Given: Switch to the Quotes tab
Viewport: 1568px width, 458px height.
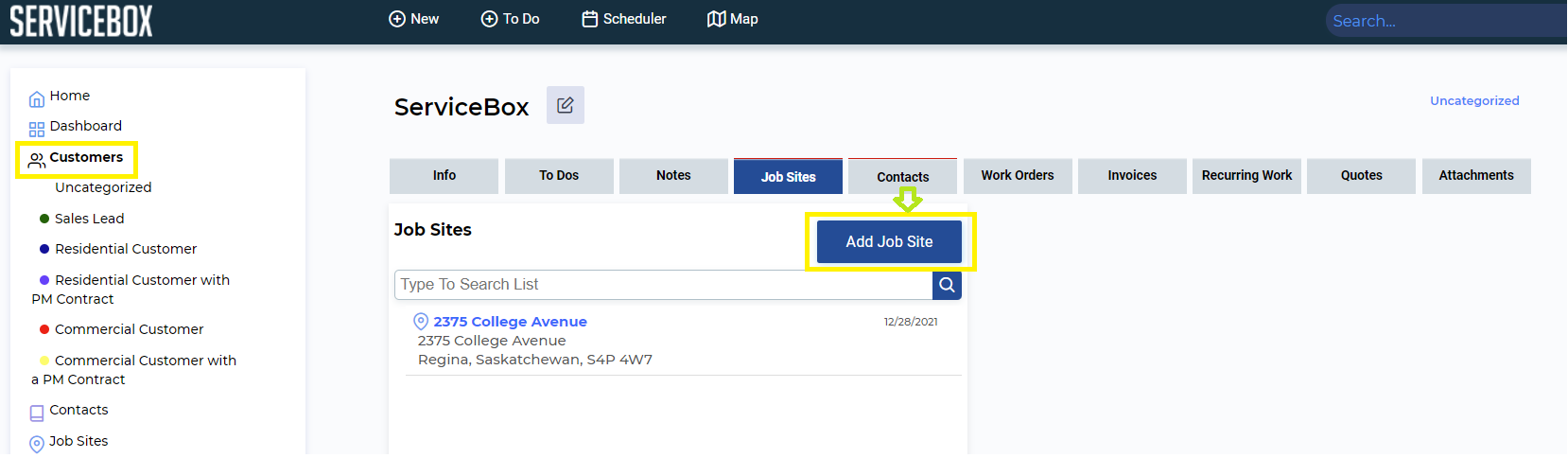Looking at the screenshot, I should 1361,176.
